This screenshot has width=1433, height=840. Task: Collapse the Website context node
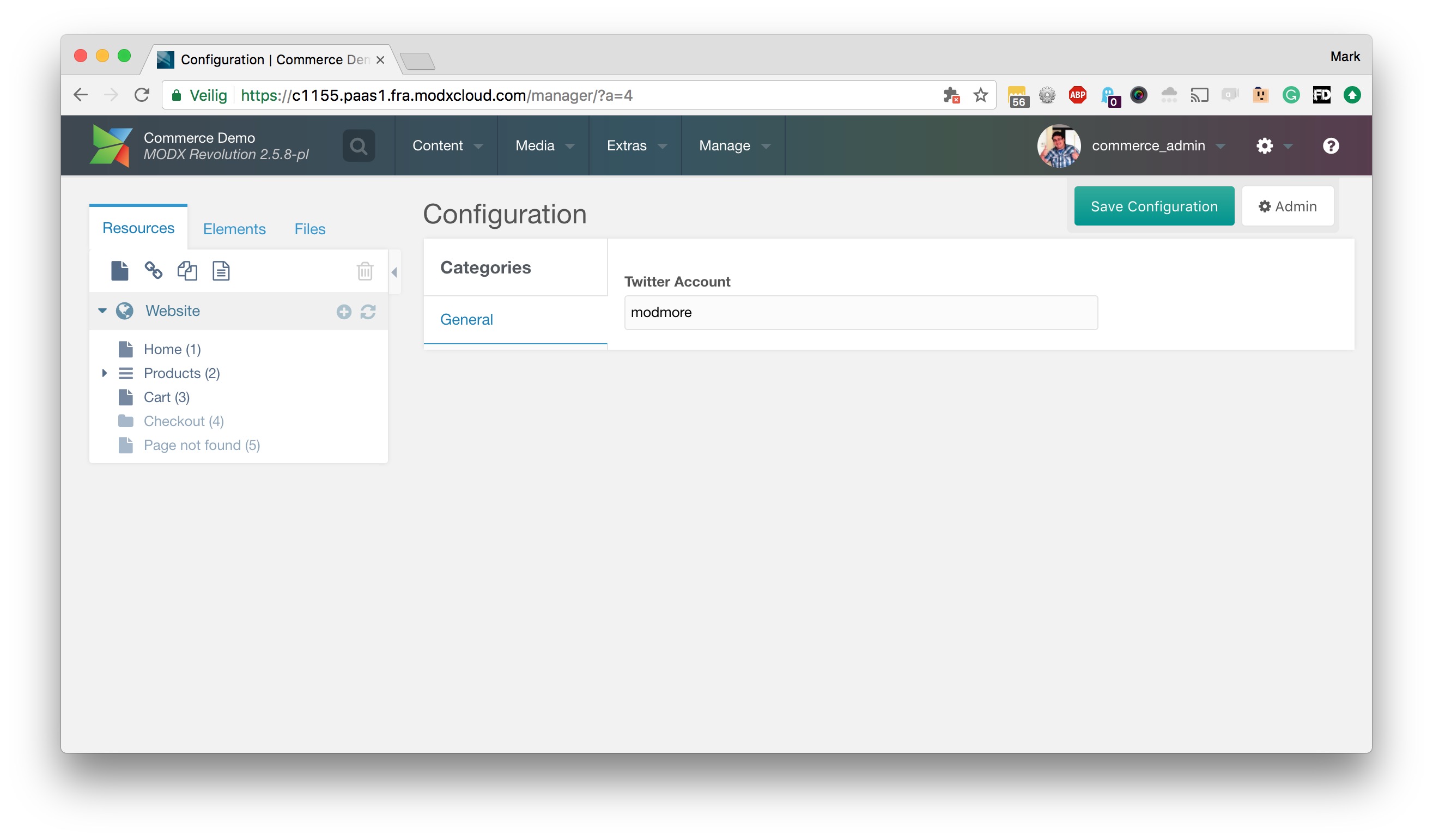click(102, 311)
